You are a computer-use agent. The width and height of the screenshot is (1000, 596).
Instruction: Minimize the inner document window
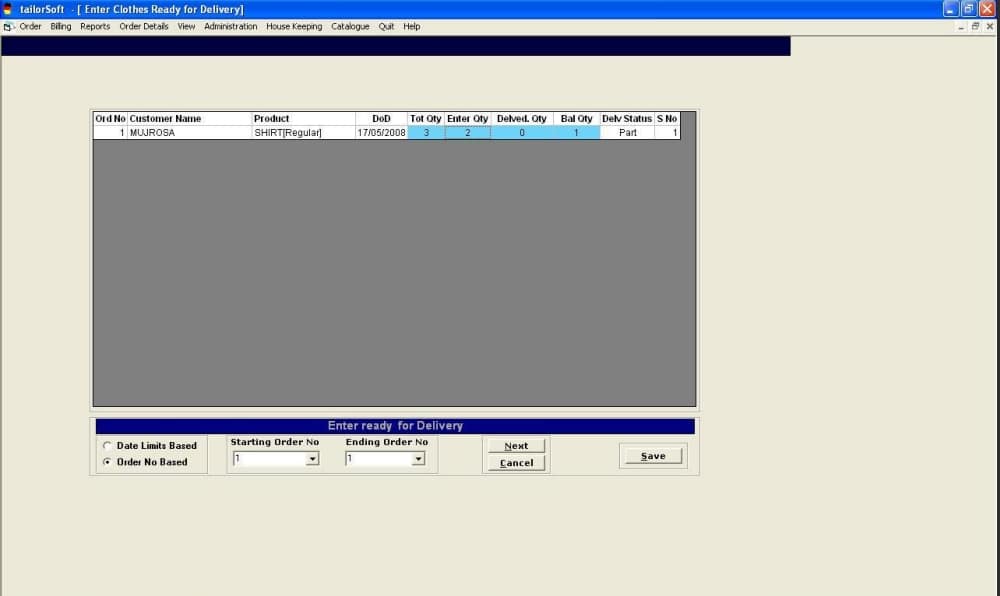coord(961,27)
